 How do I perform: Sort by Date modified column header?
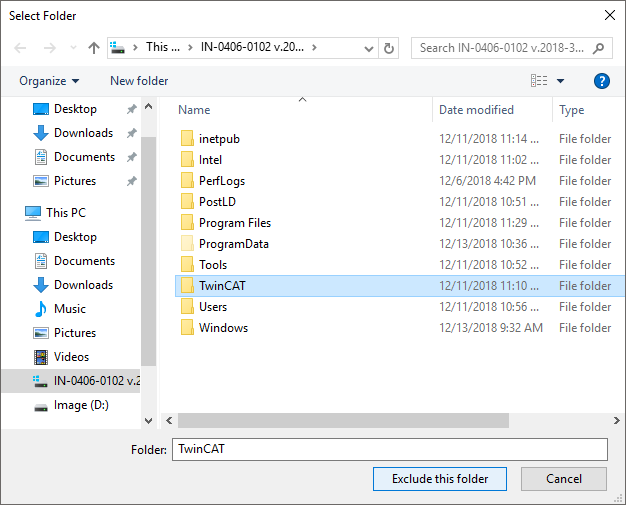(476, 110)
